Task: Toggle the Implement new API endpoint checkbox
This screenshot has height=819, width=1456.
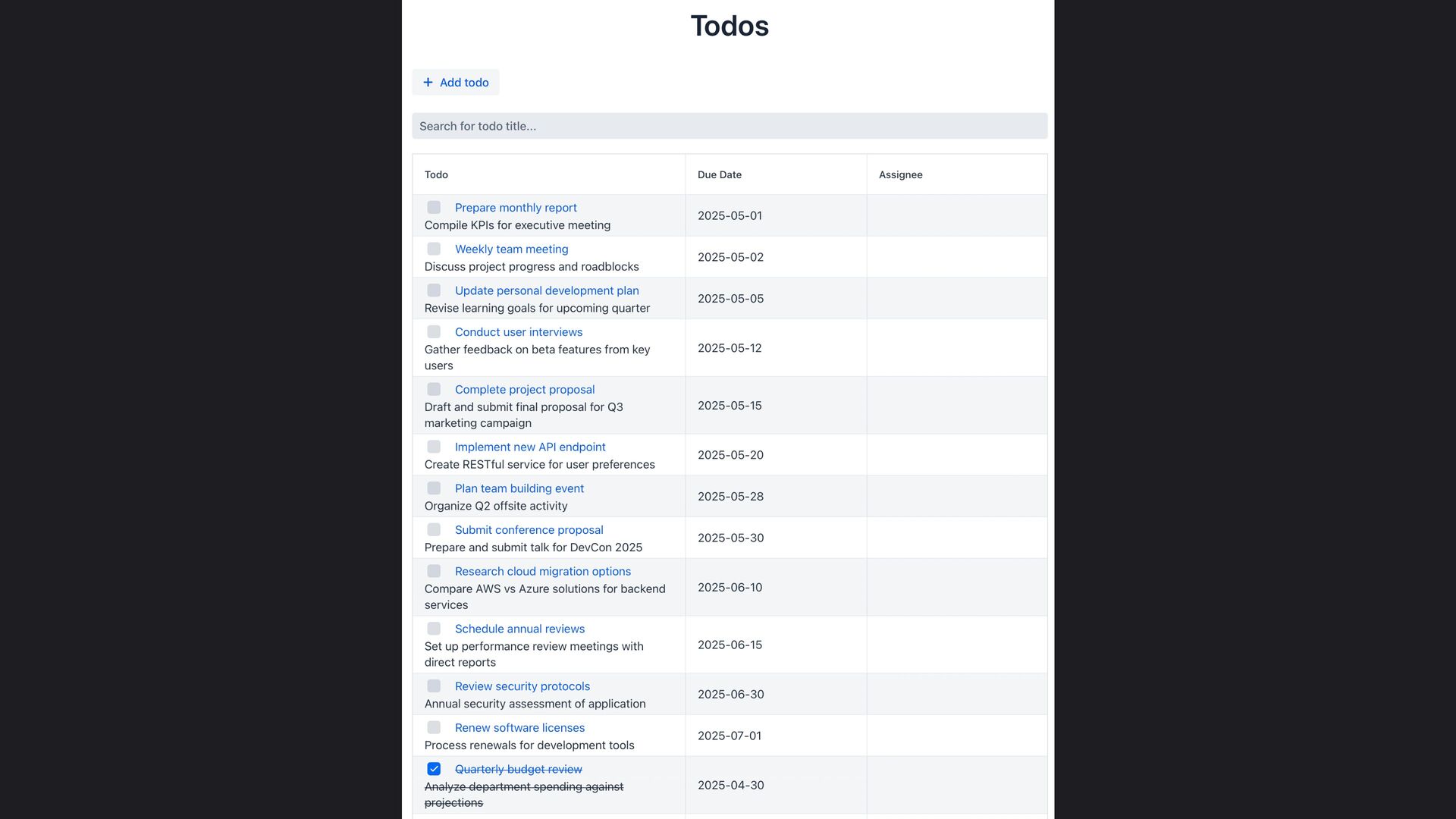Action: 434,447
